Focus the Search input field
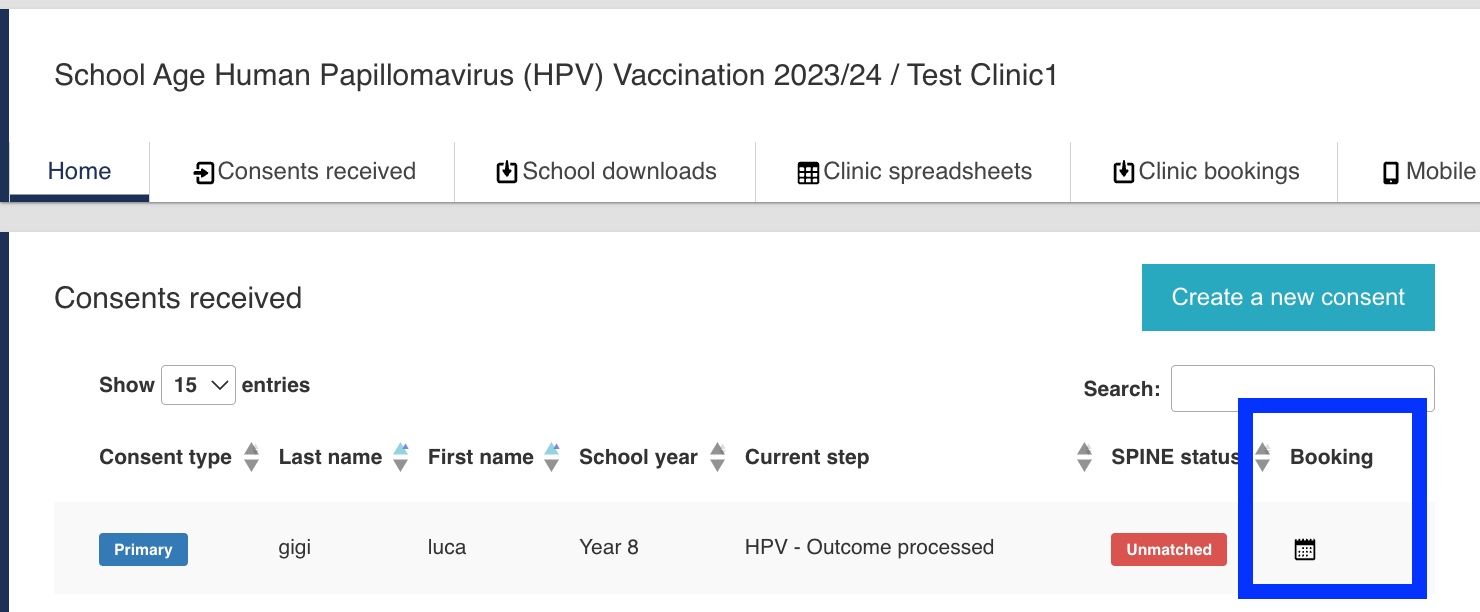 pos(1302,388)
